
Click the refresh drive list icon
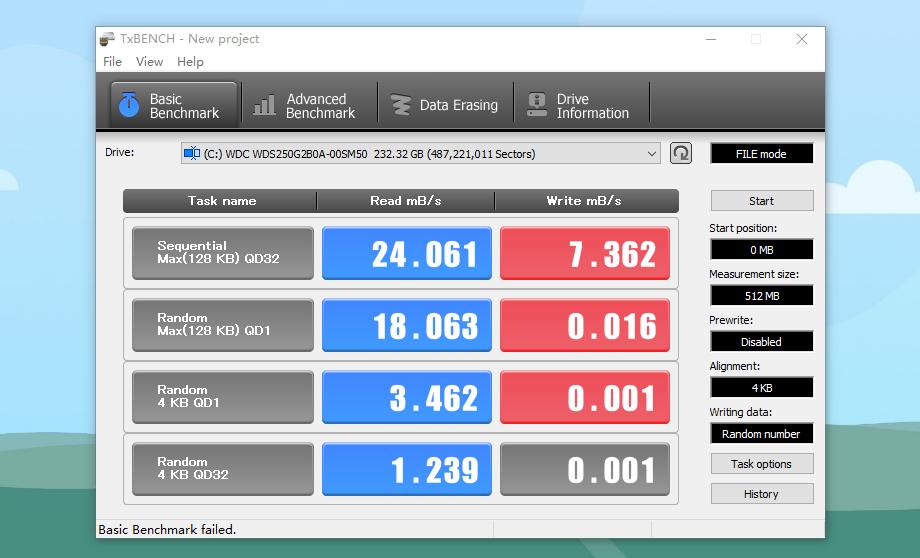pyautogui.click(x=681, y=153)
